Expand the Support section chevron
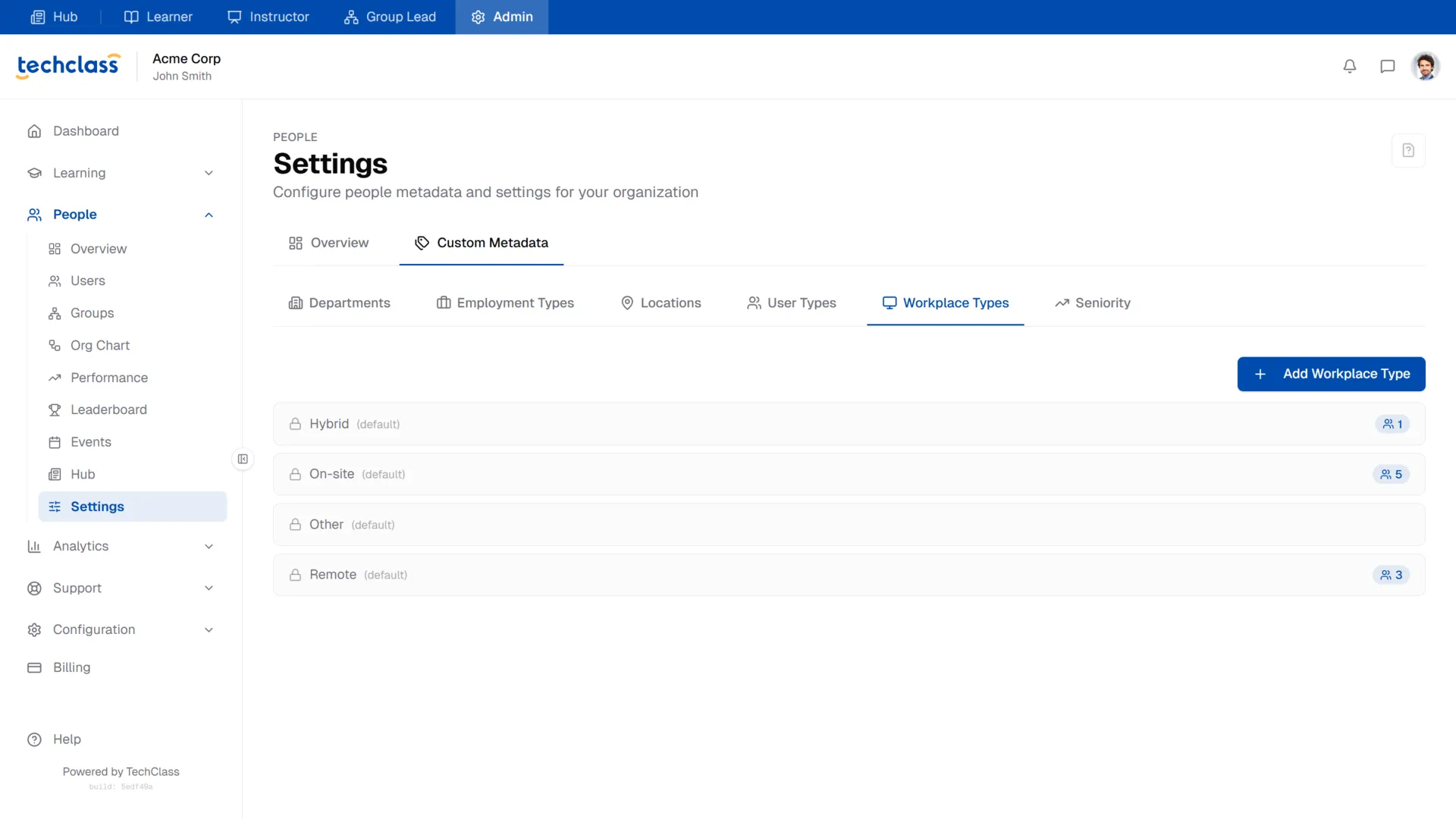1456x819 pixels. click(x=209, y=588)
